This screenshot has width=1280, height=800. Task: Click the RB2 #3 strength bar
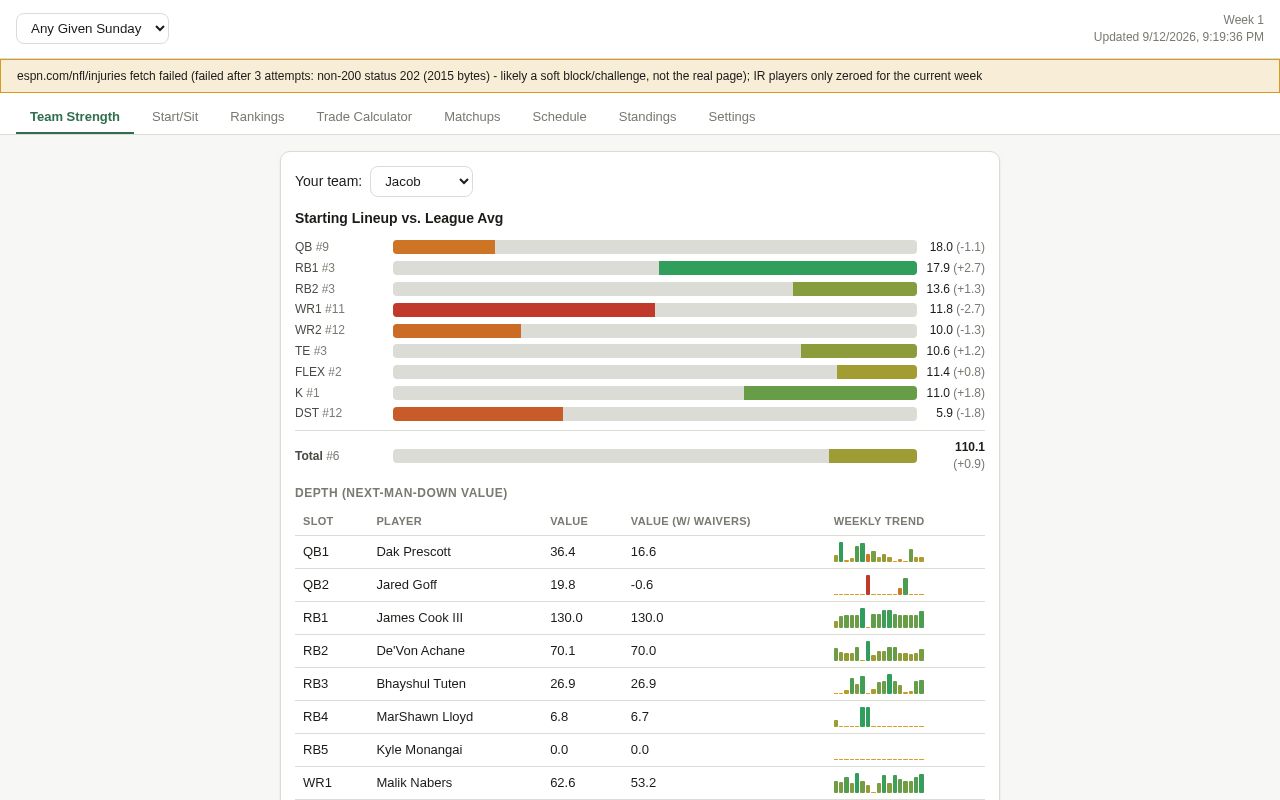pos(655,289)
